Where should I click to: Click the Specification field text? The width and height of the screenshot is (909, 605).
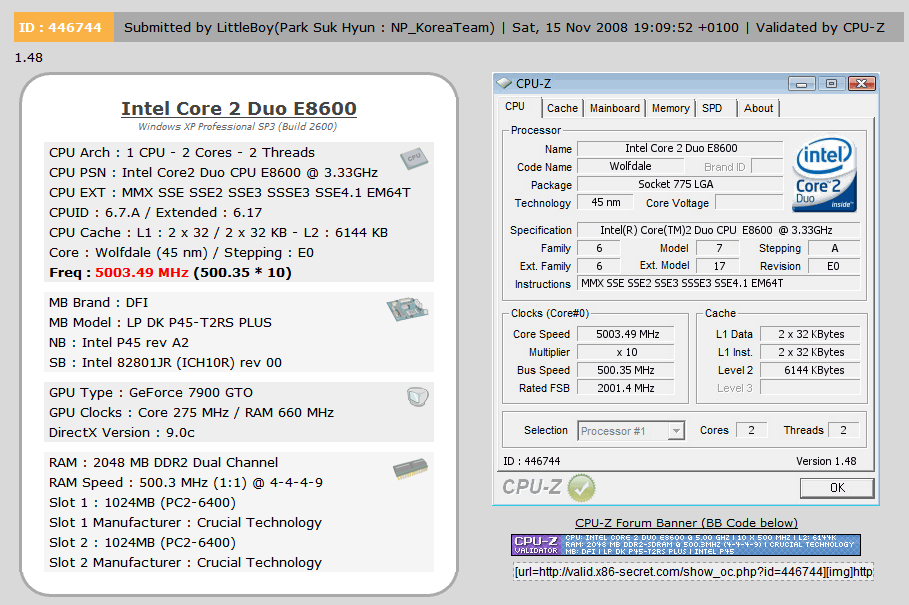pyautogui.click(x=719, y=230)
